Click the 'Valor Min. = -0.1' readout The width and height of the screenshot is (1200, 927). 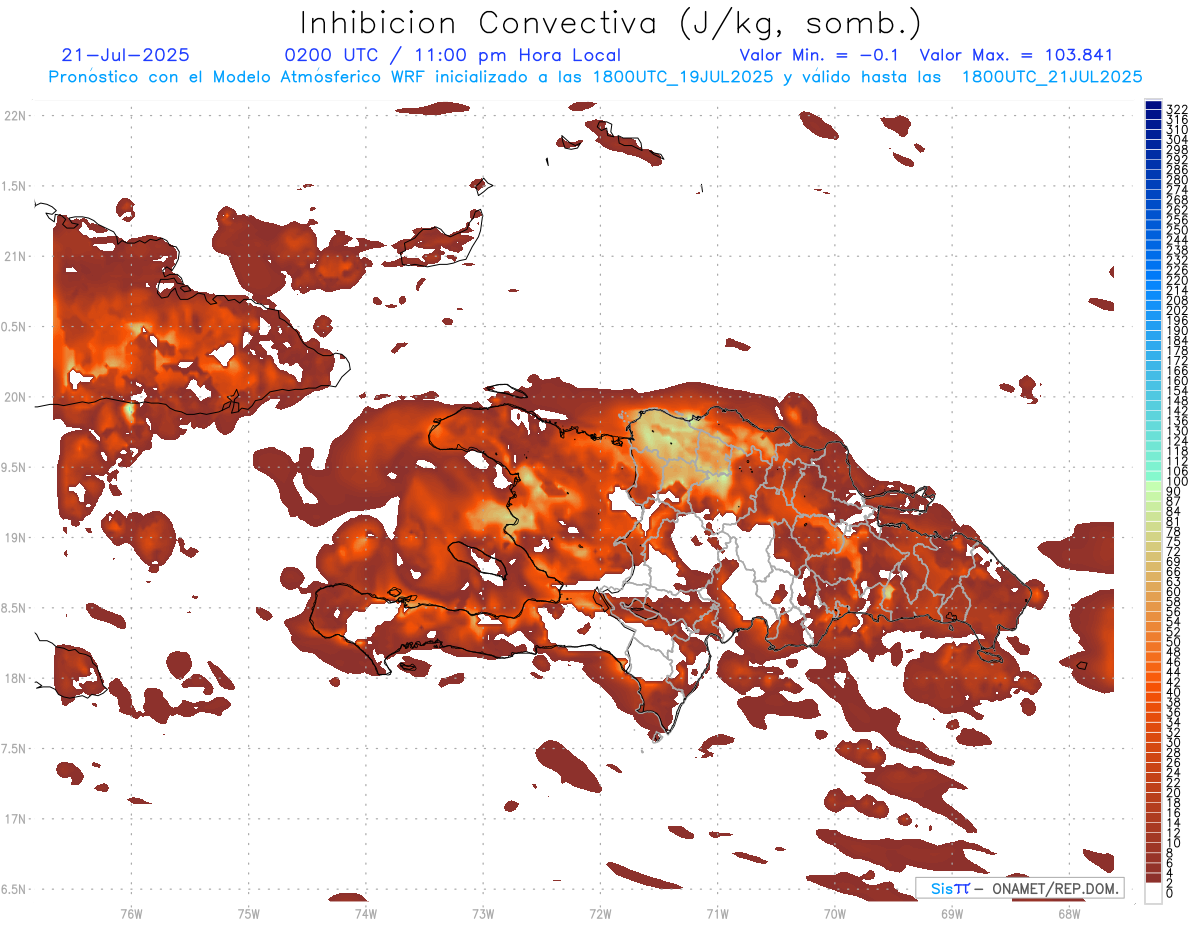[821, 55]
